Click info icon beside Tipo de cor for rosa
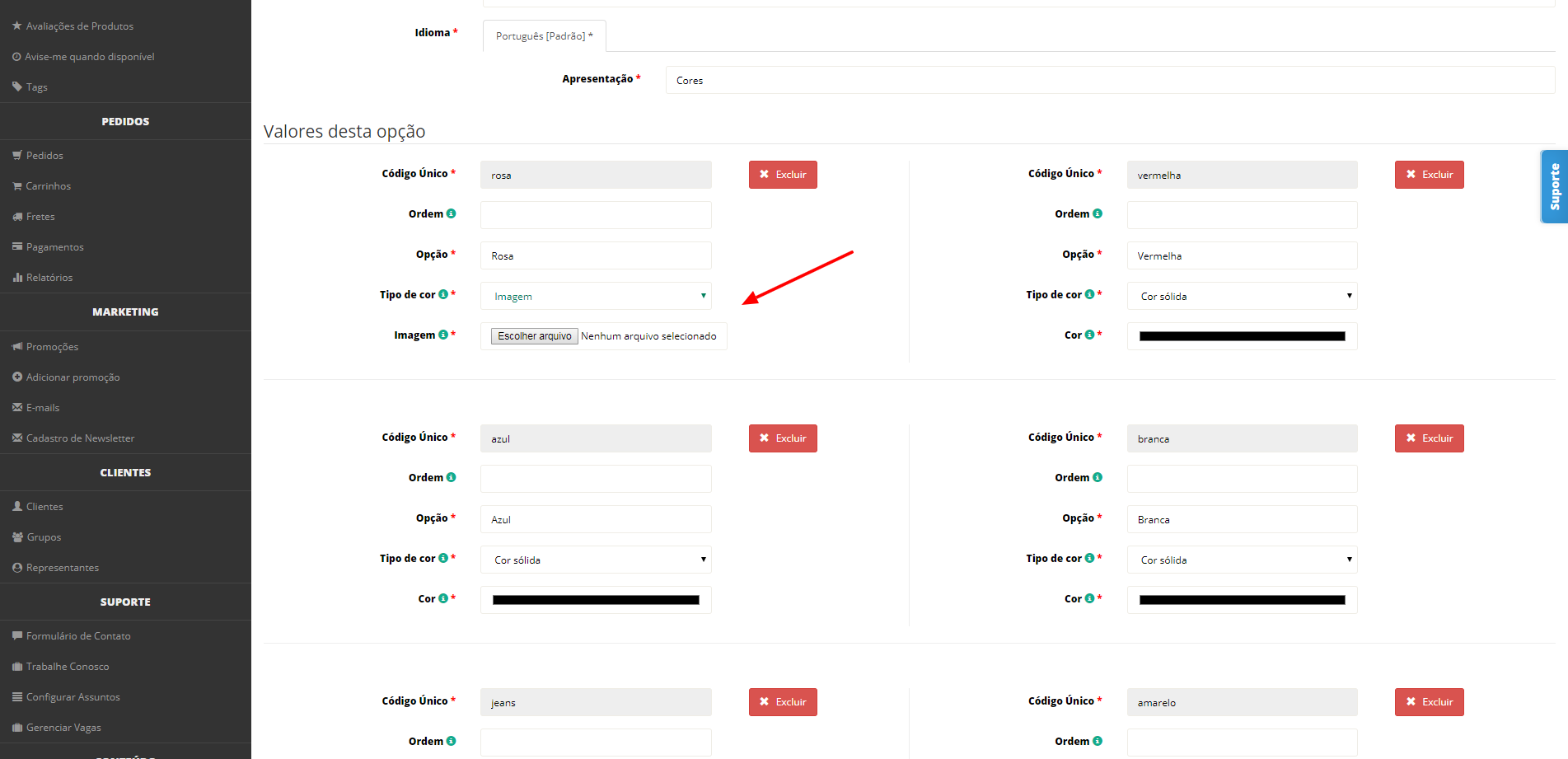 click(x=443, y=294)
